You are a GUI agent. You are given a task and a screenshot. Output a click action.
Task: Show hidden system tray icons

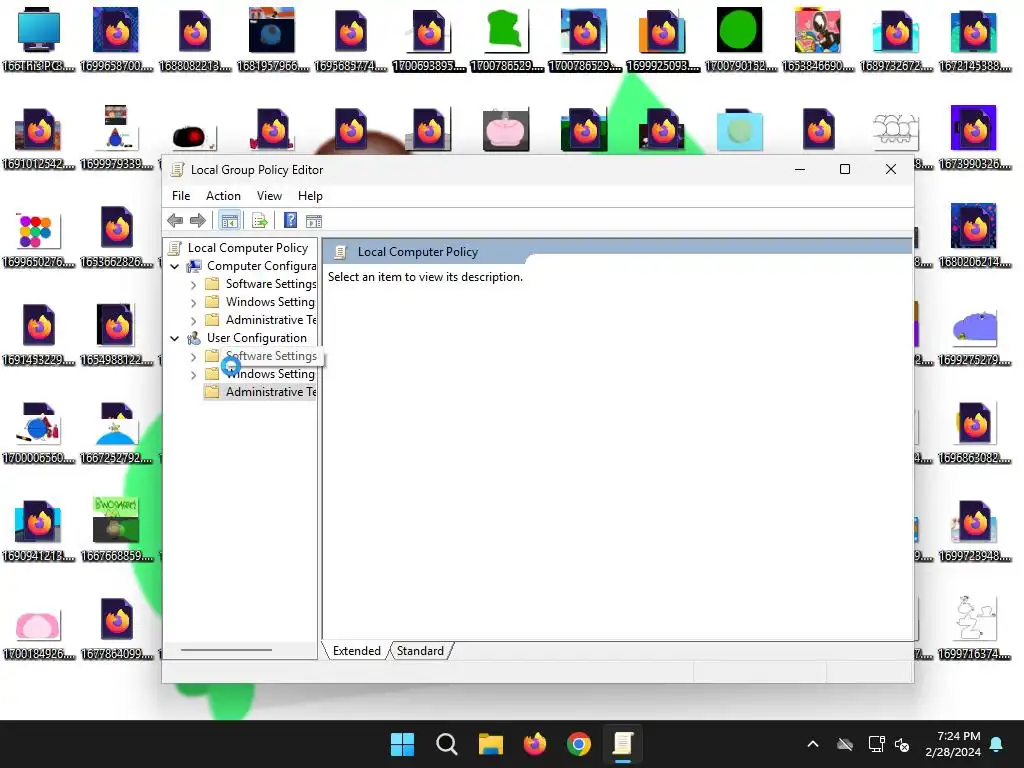click(813, 744)
